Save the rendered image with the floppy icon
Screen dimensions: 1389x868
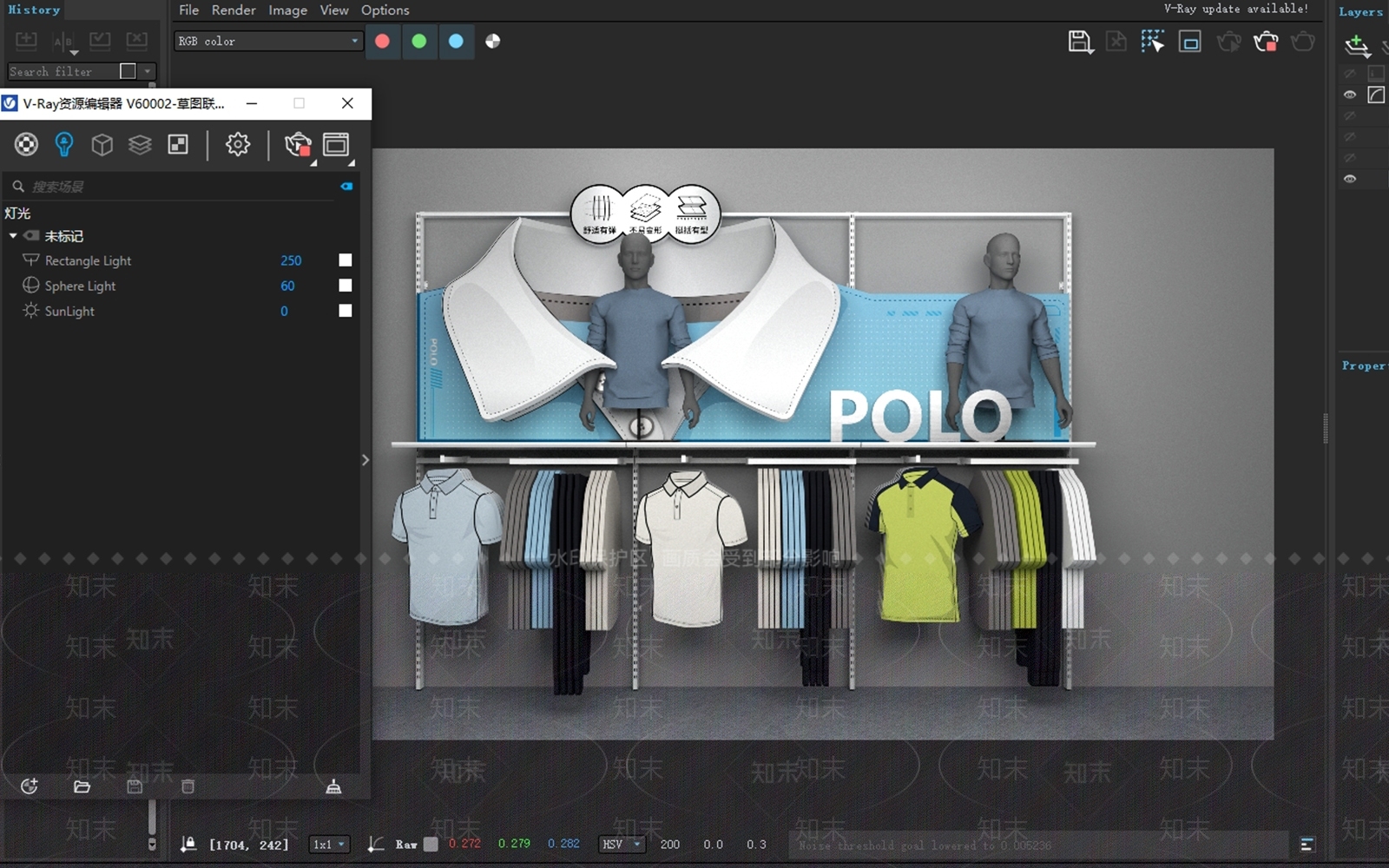pyautogui.click(x=1080, y=42)
